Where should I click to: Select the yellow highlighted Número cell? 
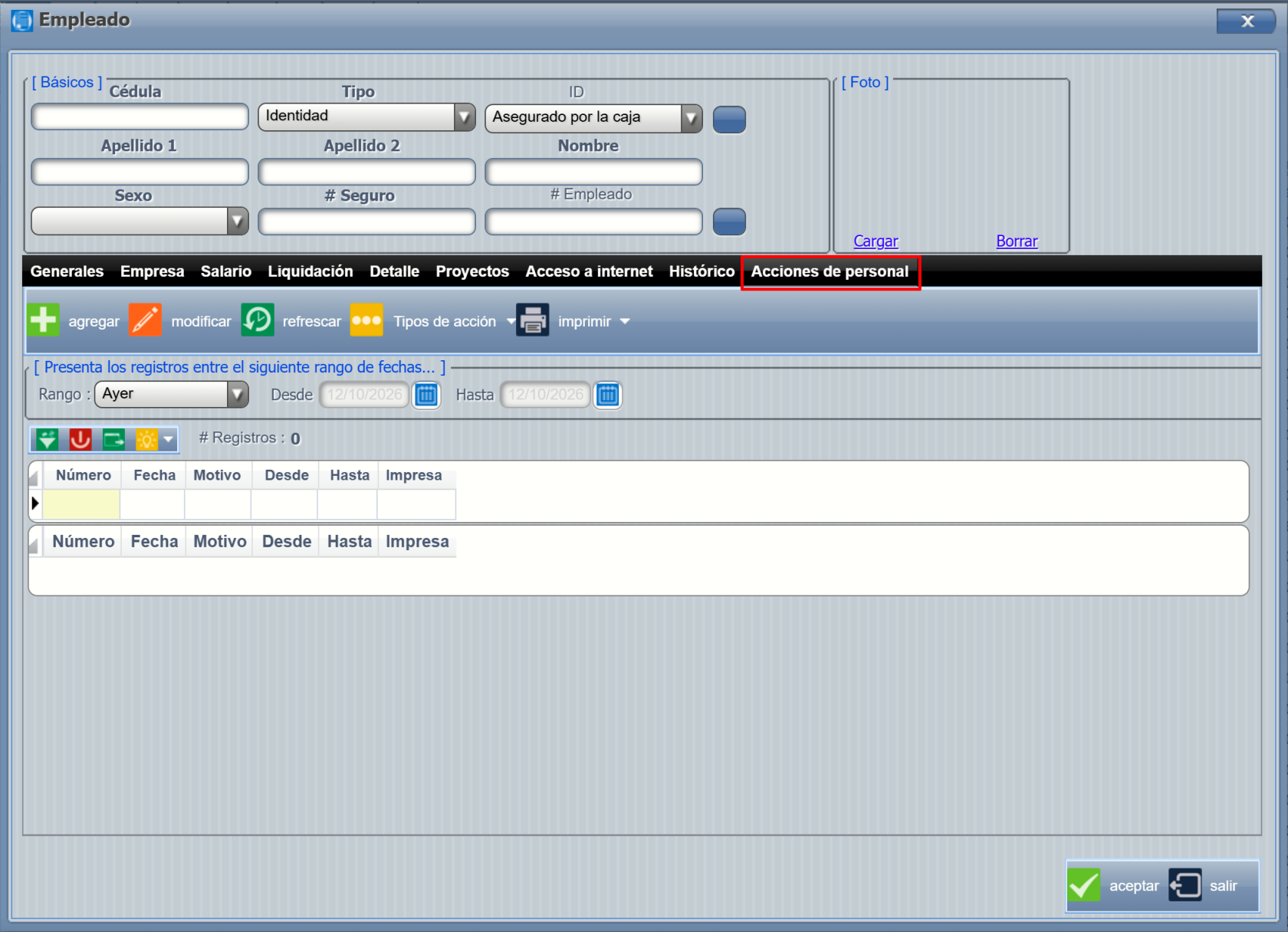click(81, 504)
